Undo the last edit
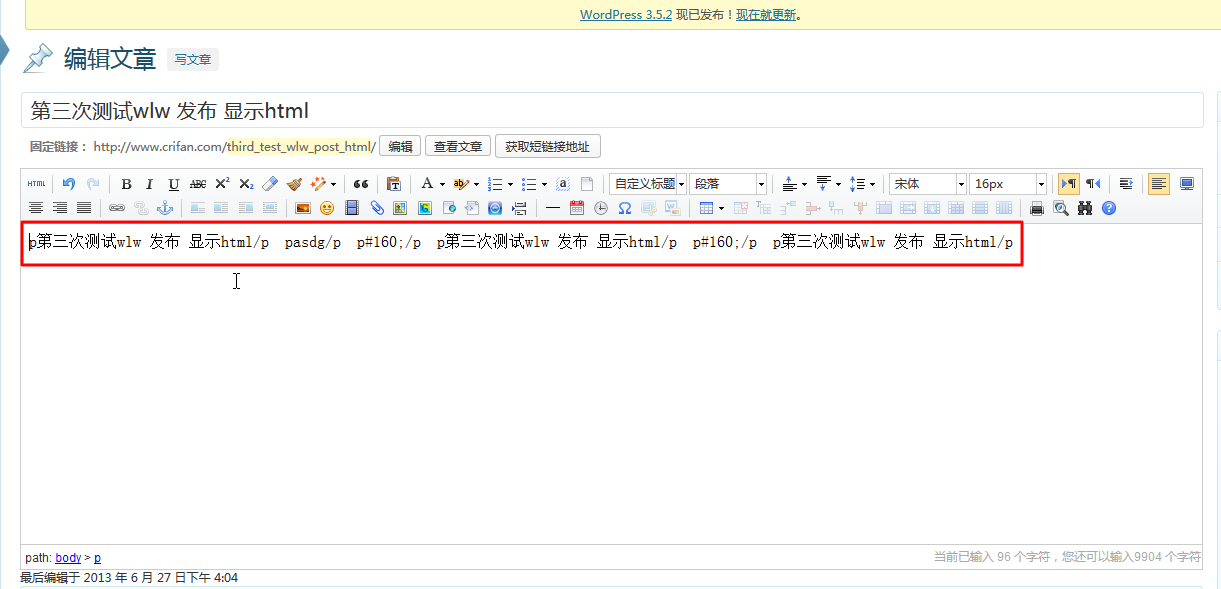The image size is (1221, 589). tap(69, 184)
